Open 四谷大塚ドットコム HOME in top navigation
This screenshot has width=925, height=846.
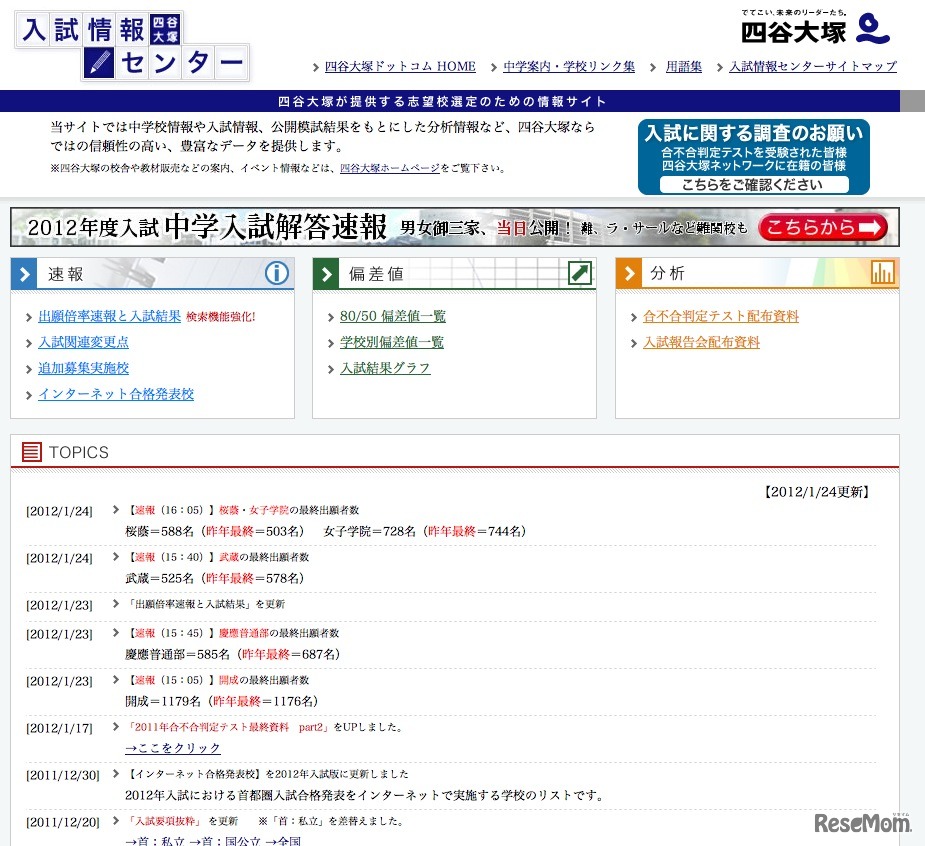click(398, 66)
